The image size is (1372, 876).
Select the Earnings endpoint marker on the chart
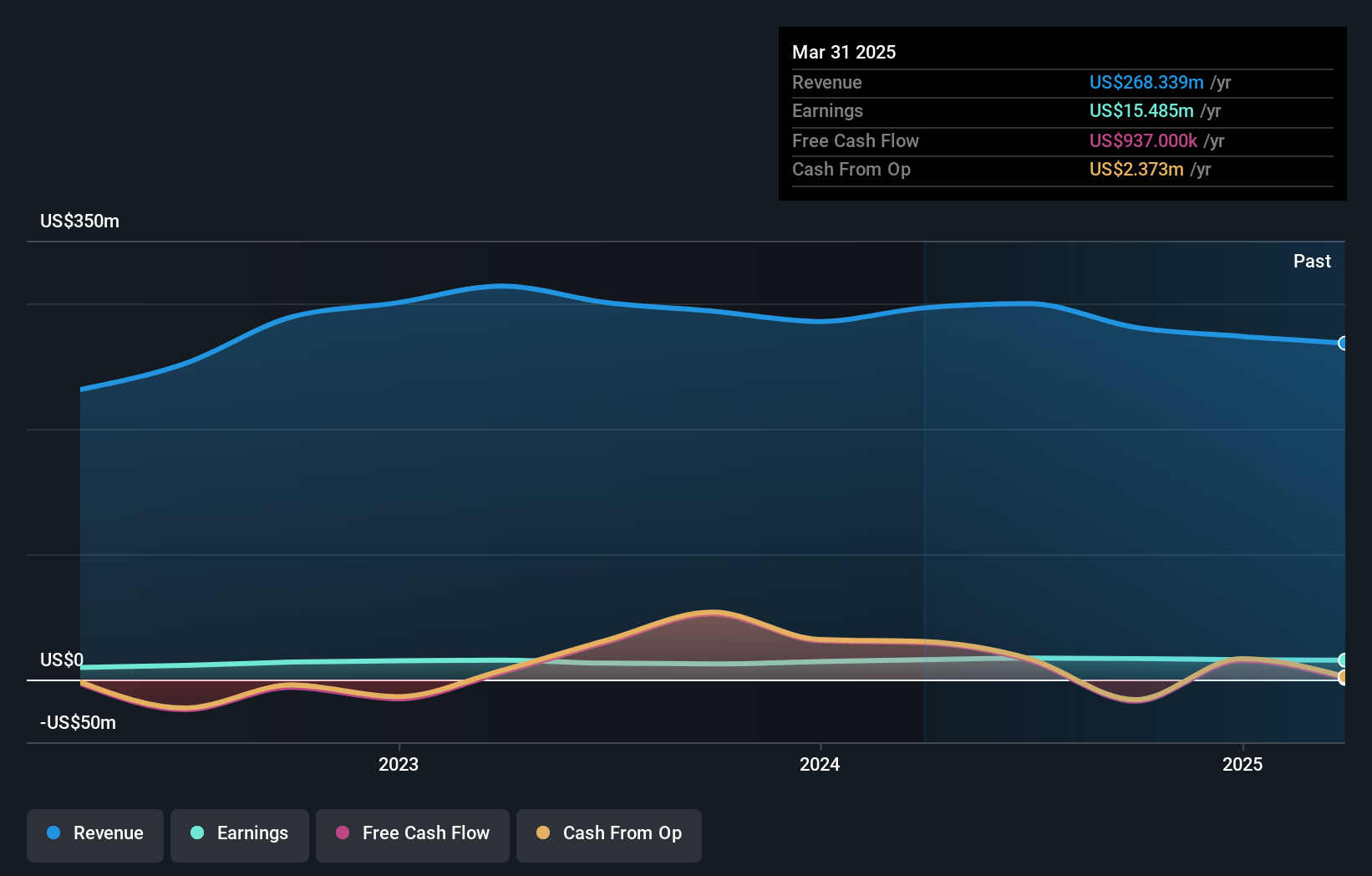[1343, 660]
